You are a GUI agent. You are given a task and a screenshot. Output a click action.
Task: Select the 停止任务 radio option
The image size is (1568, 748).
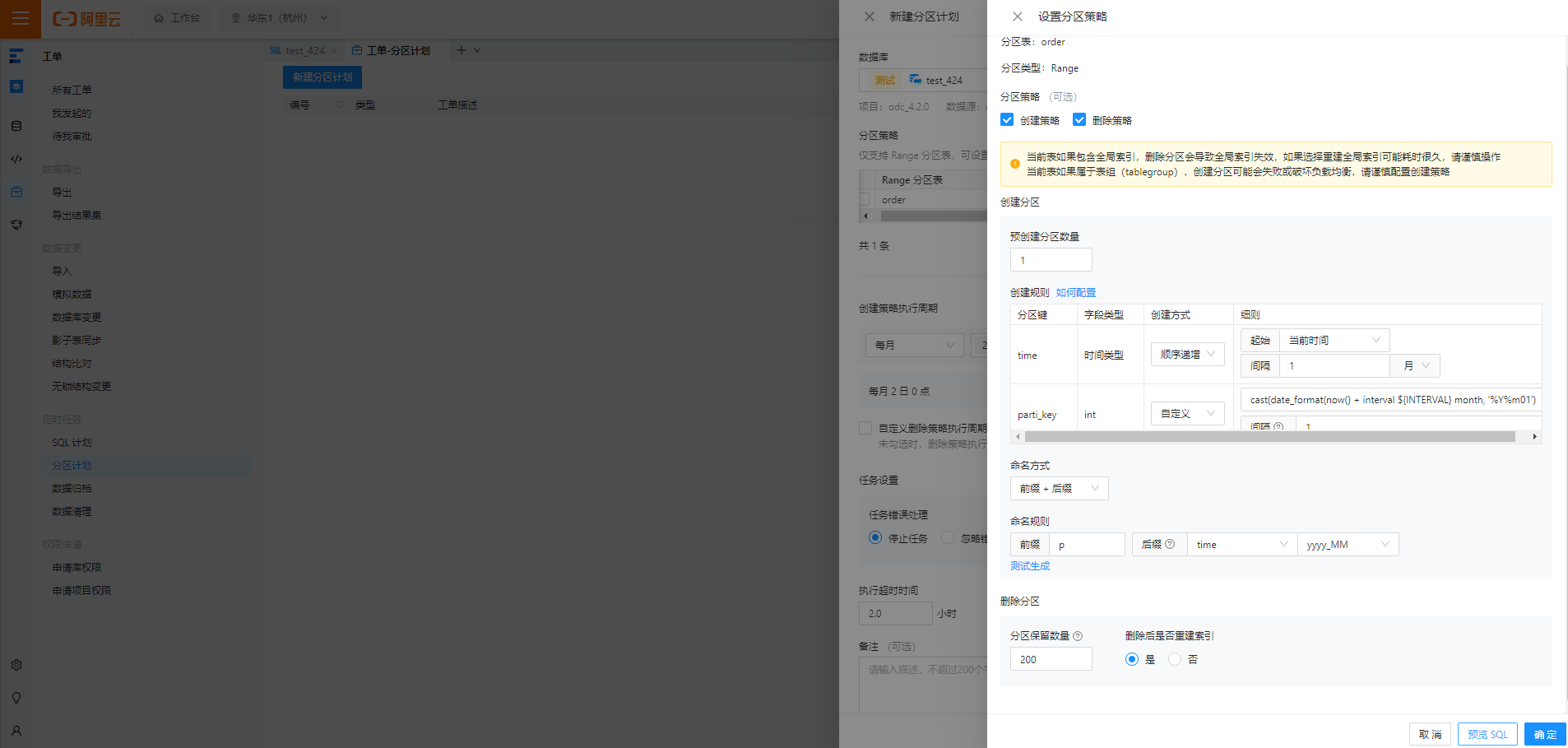[x=875, y=537]
